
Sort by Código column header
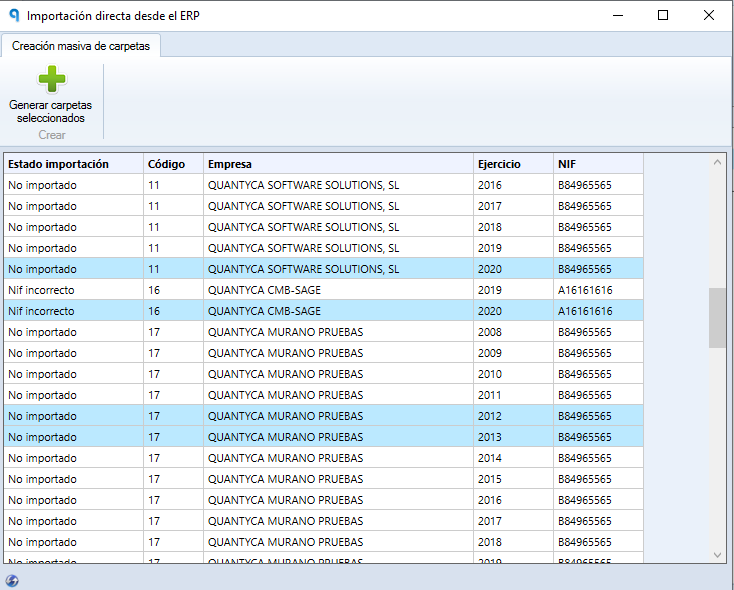pos(174,164)
